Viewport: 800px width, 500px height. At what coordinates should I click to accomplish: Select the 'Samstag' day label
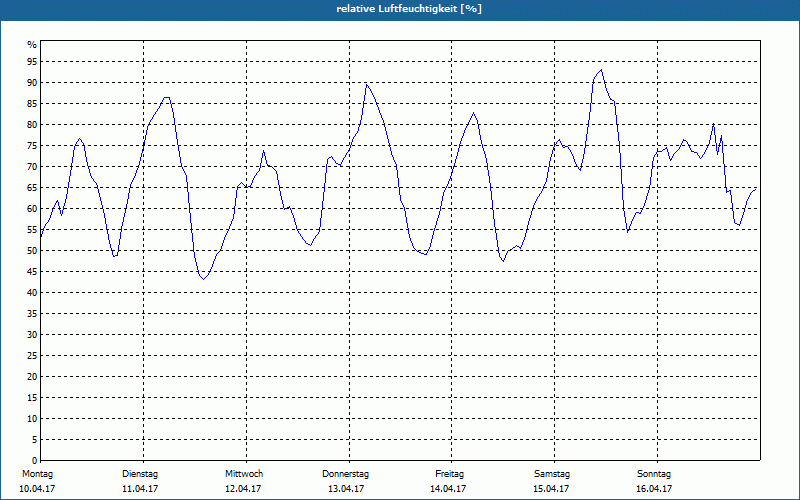click(552, 474)
